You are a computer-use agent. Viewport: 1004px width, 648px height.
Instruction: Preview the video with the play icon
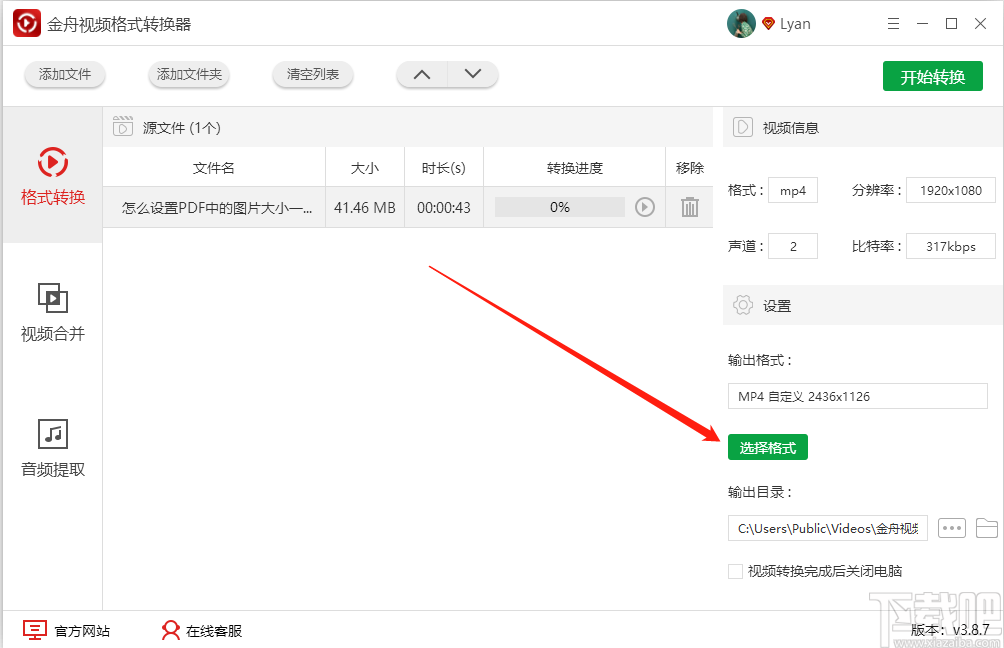tap(645, 207)
